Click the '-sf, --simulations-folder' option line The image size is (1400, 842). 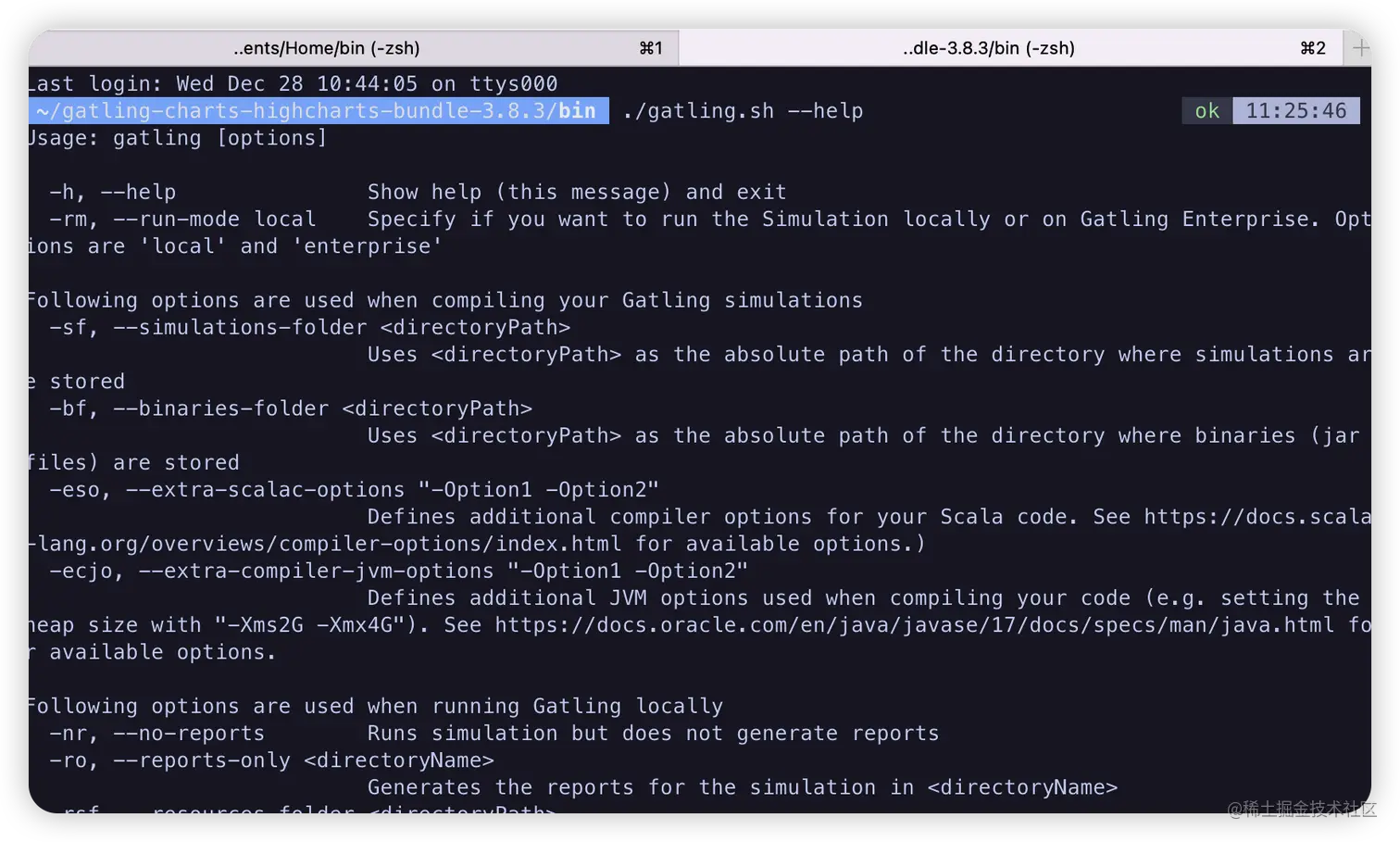point(309,327)
